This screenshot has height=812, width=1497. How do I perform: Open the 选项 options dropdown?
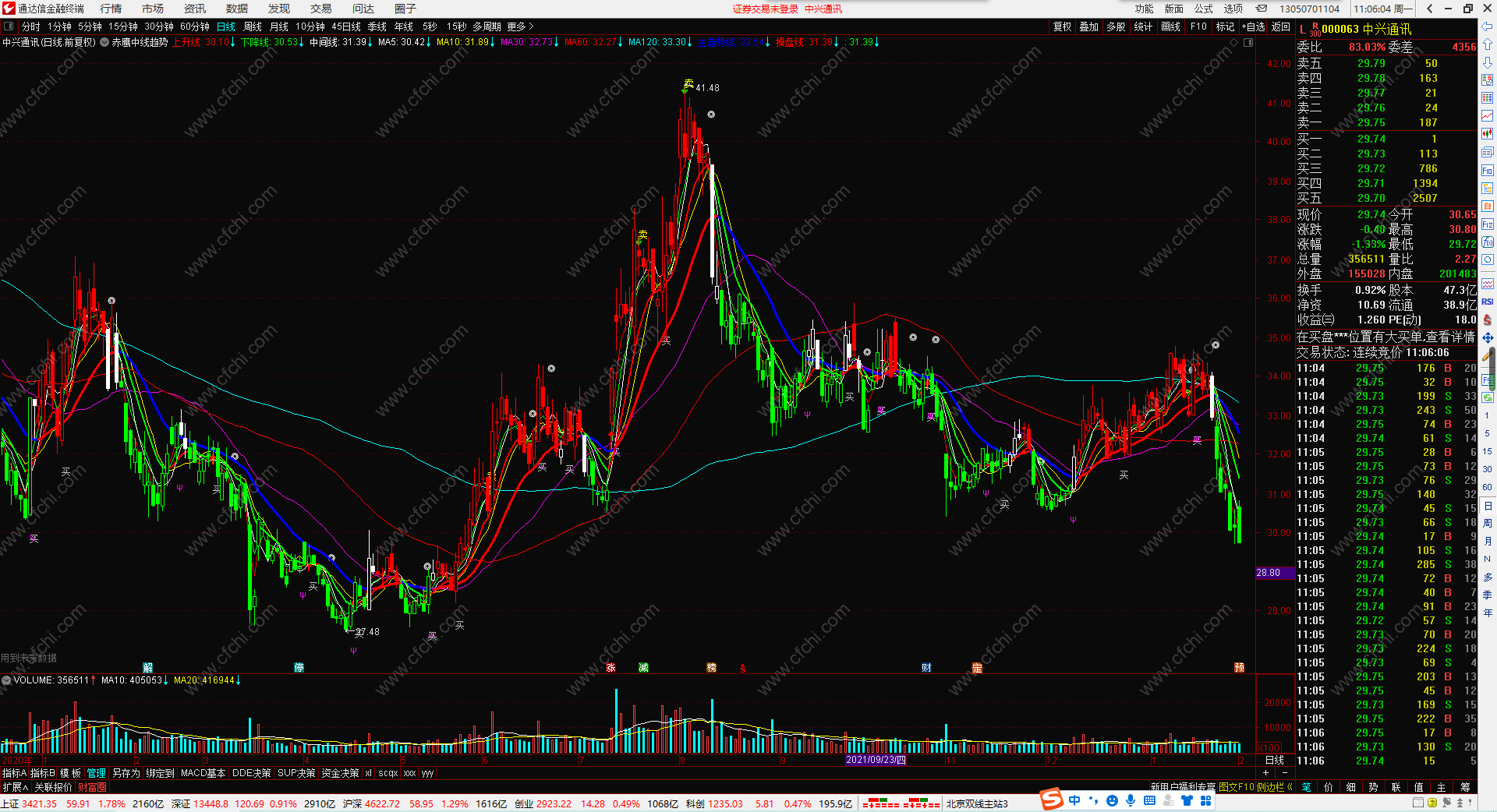point(1233,9)
